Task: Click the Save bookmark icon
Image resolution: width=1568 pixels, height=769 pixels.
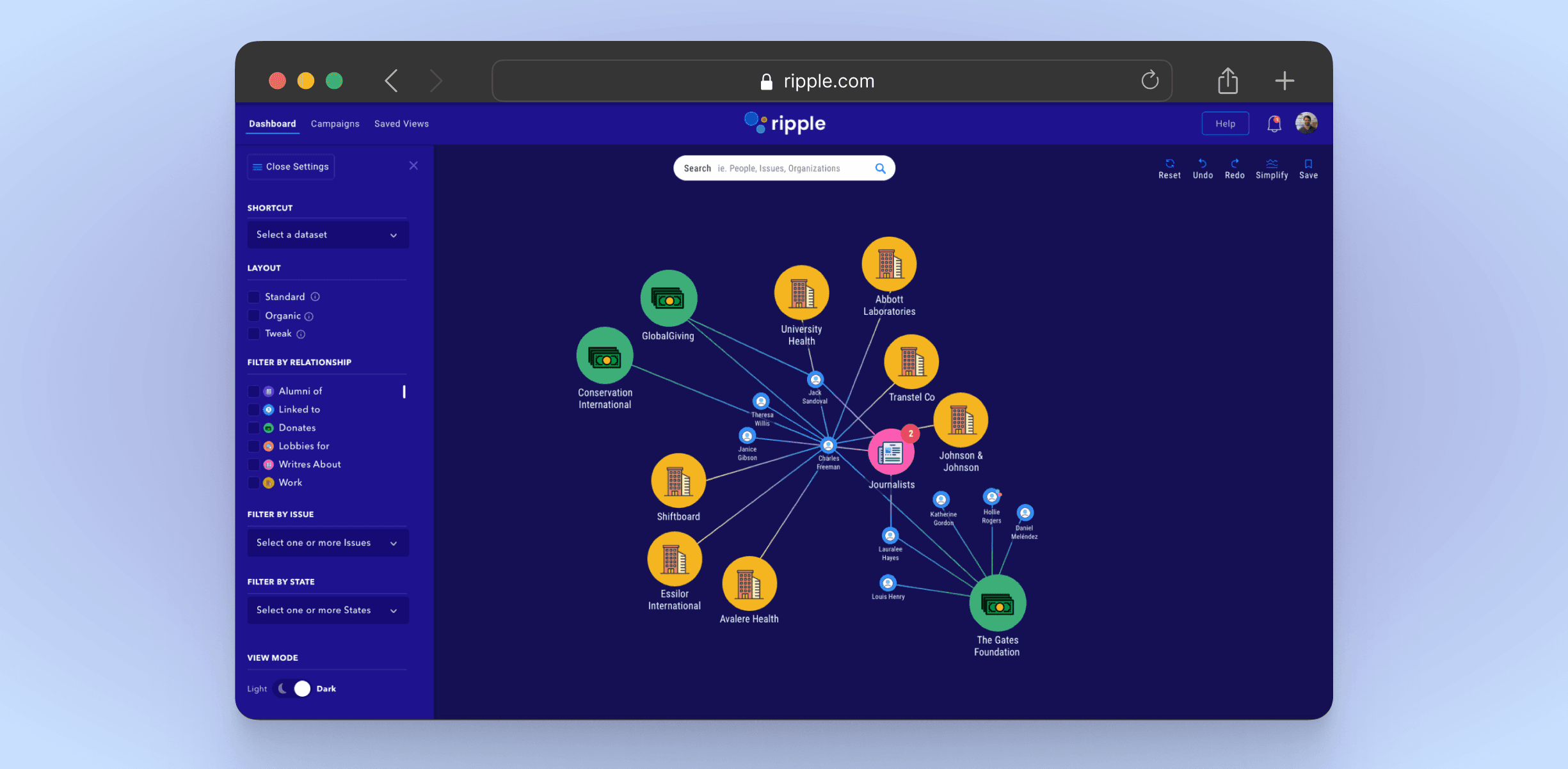Action: click(x=1308, y=165)
